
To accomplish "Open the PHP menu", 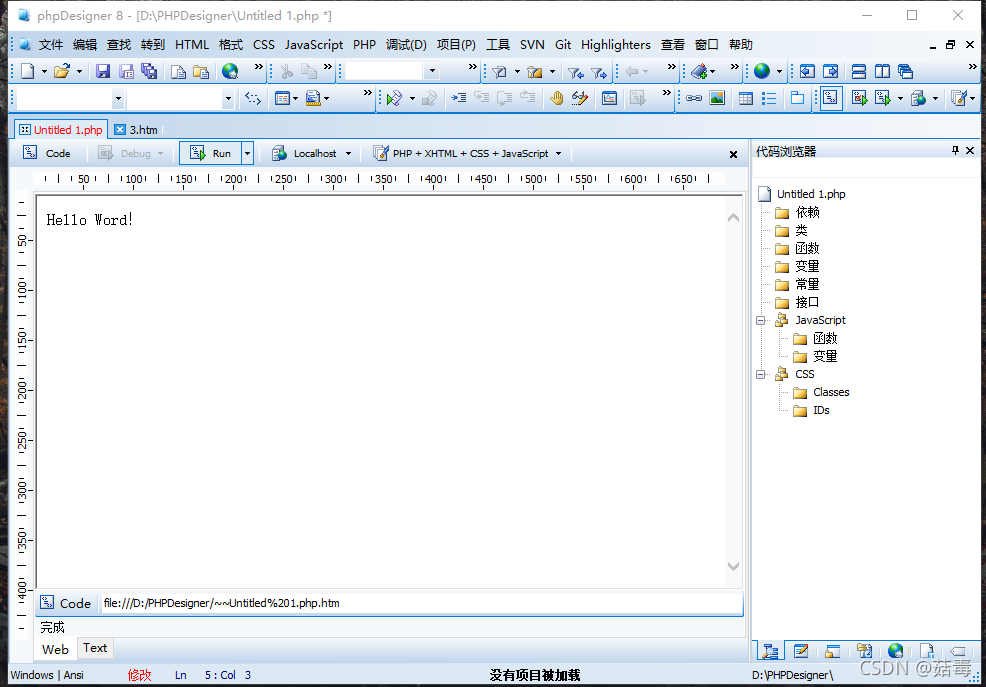I will coord(364,45).
